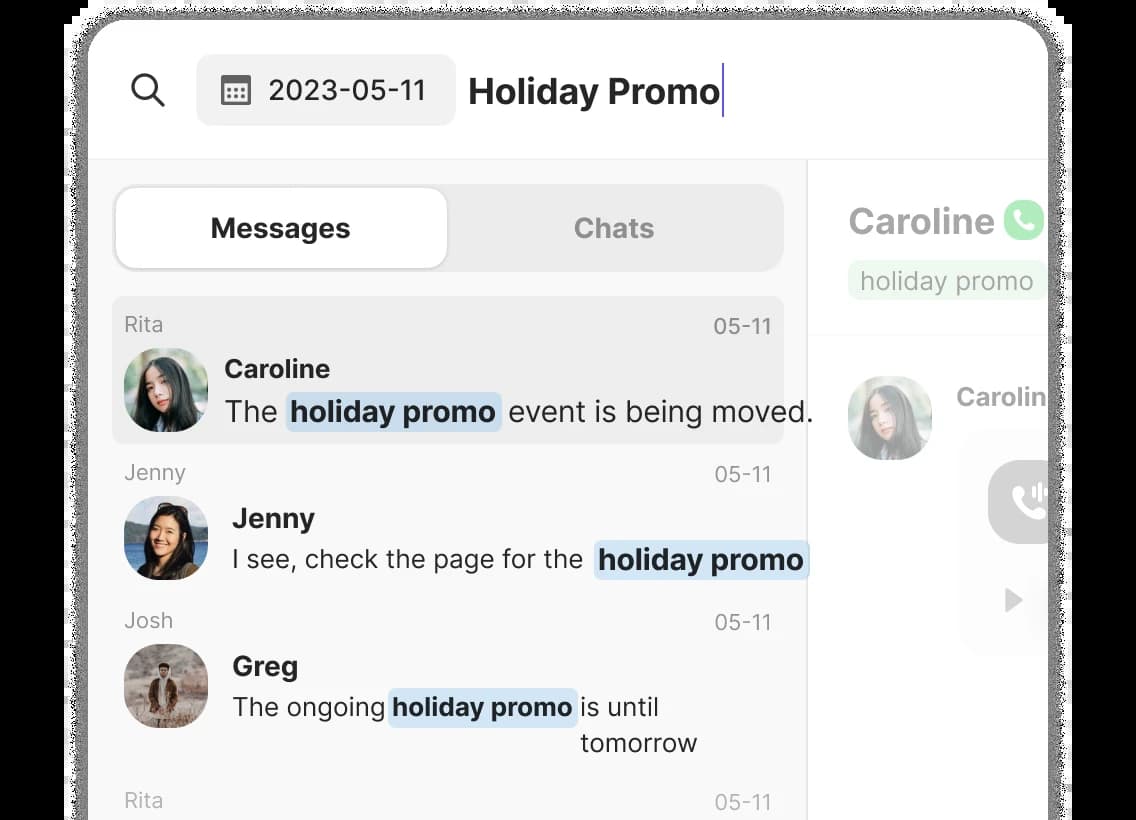Image resolution: width=1136 pixels, height=820 pixels.
Task: Open message 'holiday promo event is being moved'
Action: (x=518, y=412)
